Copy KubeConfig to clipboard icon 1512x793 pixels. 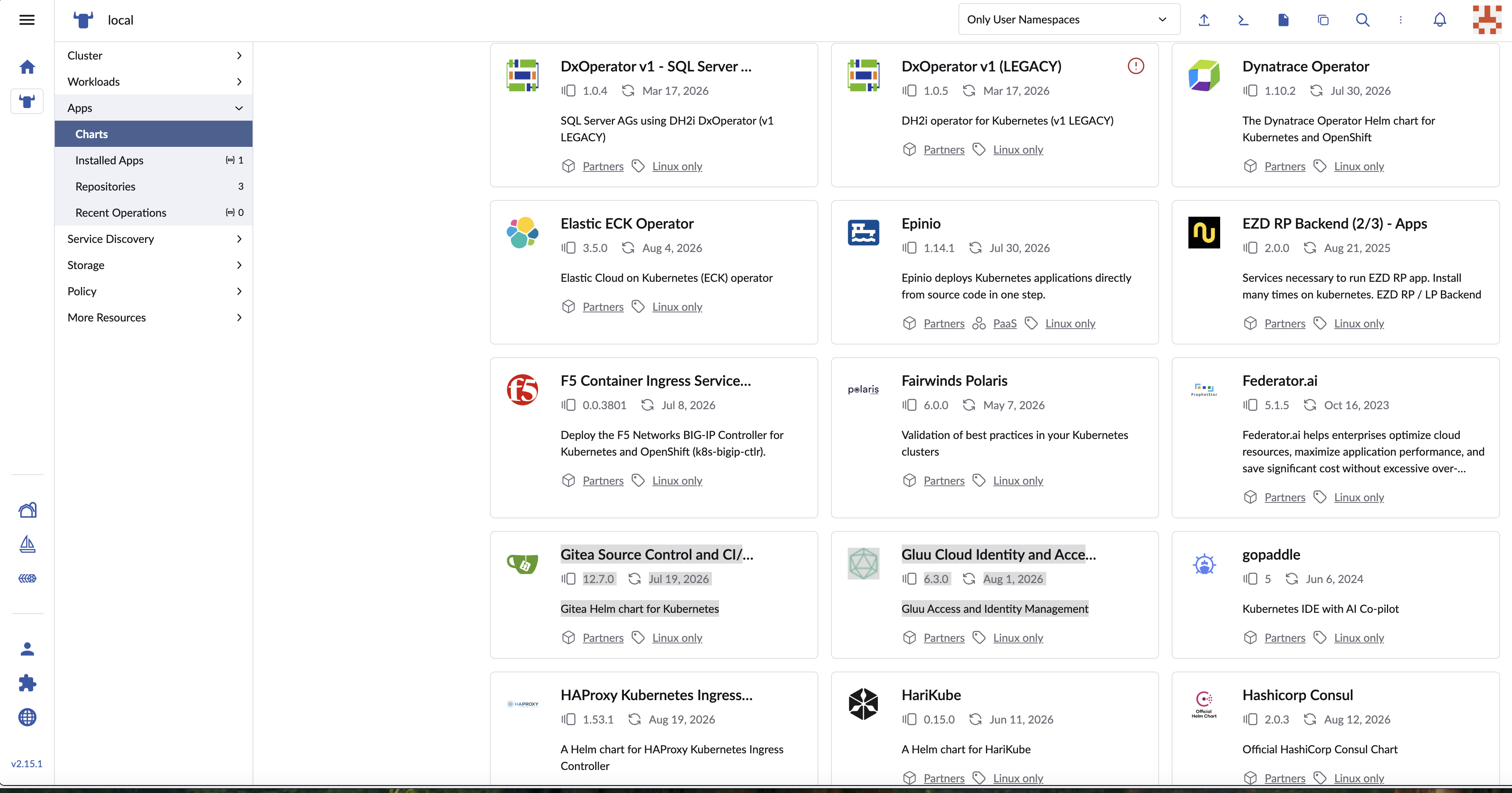[1323, 20]
